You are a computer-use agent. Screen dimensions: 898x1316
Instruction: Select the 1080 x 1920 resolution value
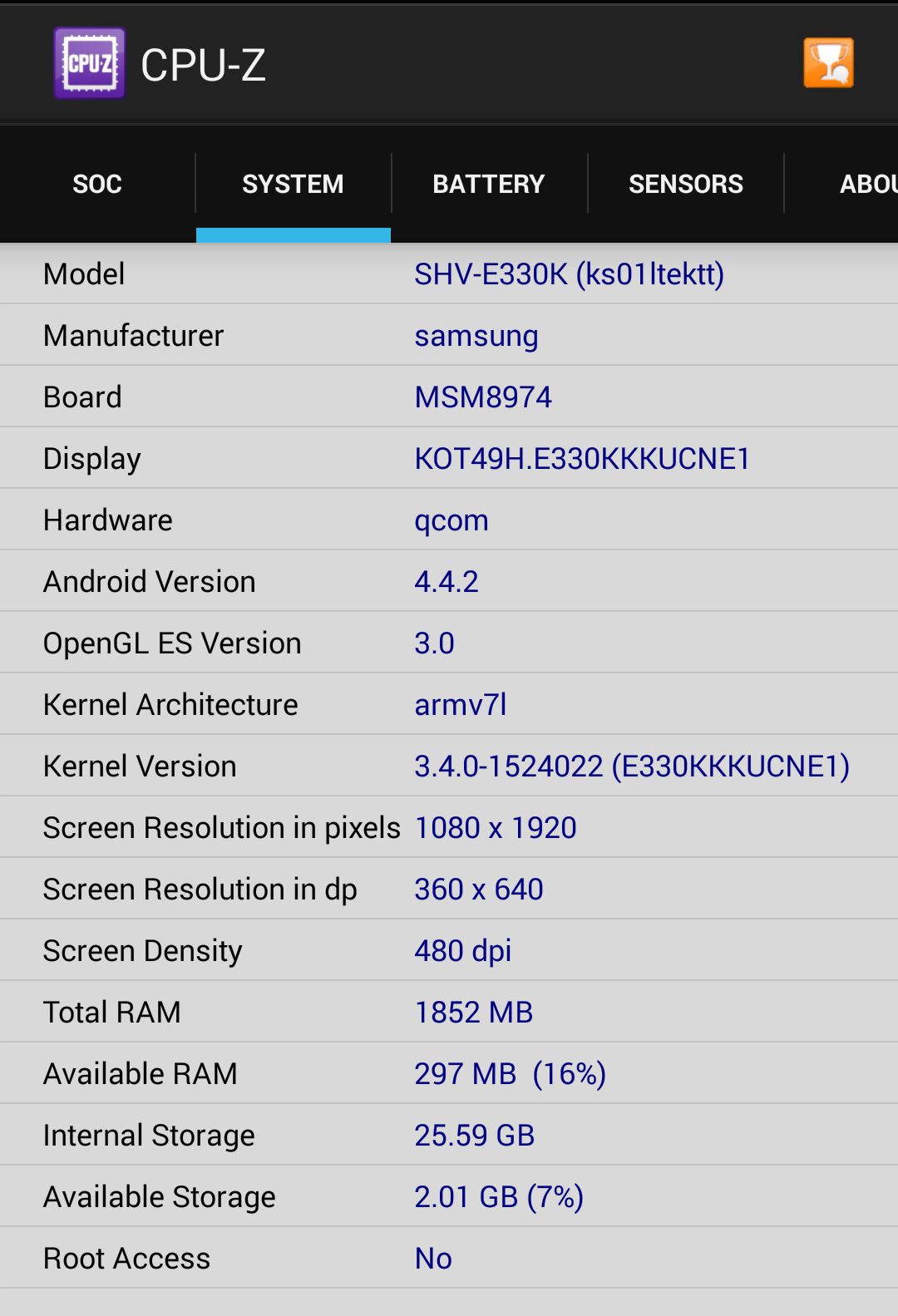pos(496,828)
